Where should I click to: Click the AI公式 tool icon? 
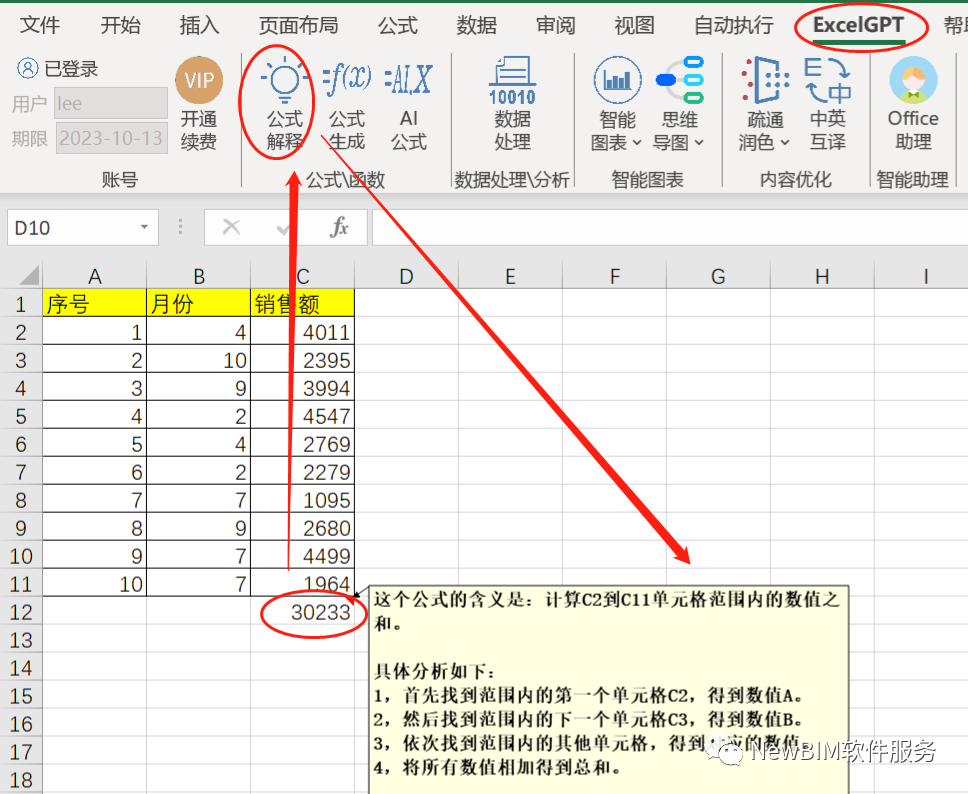pos(407,105)
